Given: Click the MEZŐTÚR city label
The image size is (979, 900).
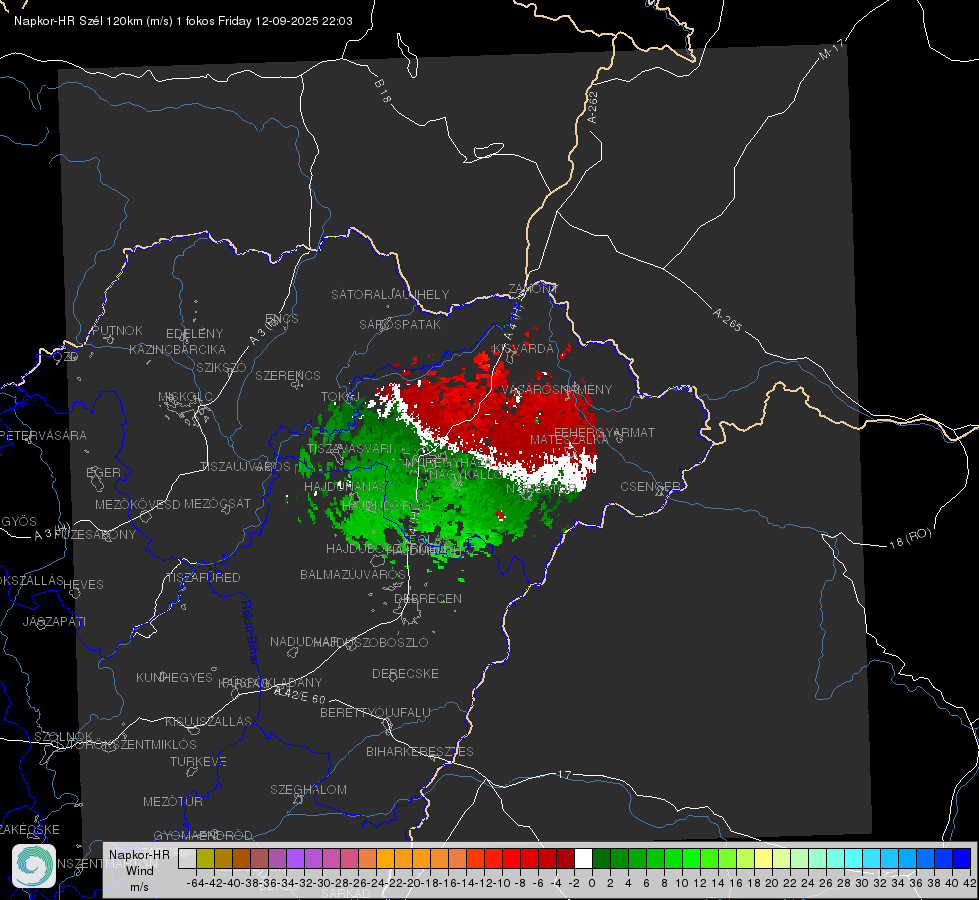Looking at the screenshot, I should click(x=173, y=801).
